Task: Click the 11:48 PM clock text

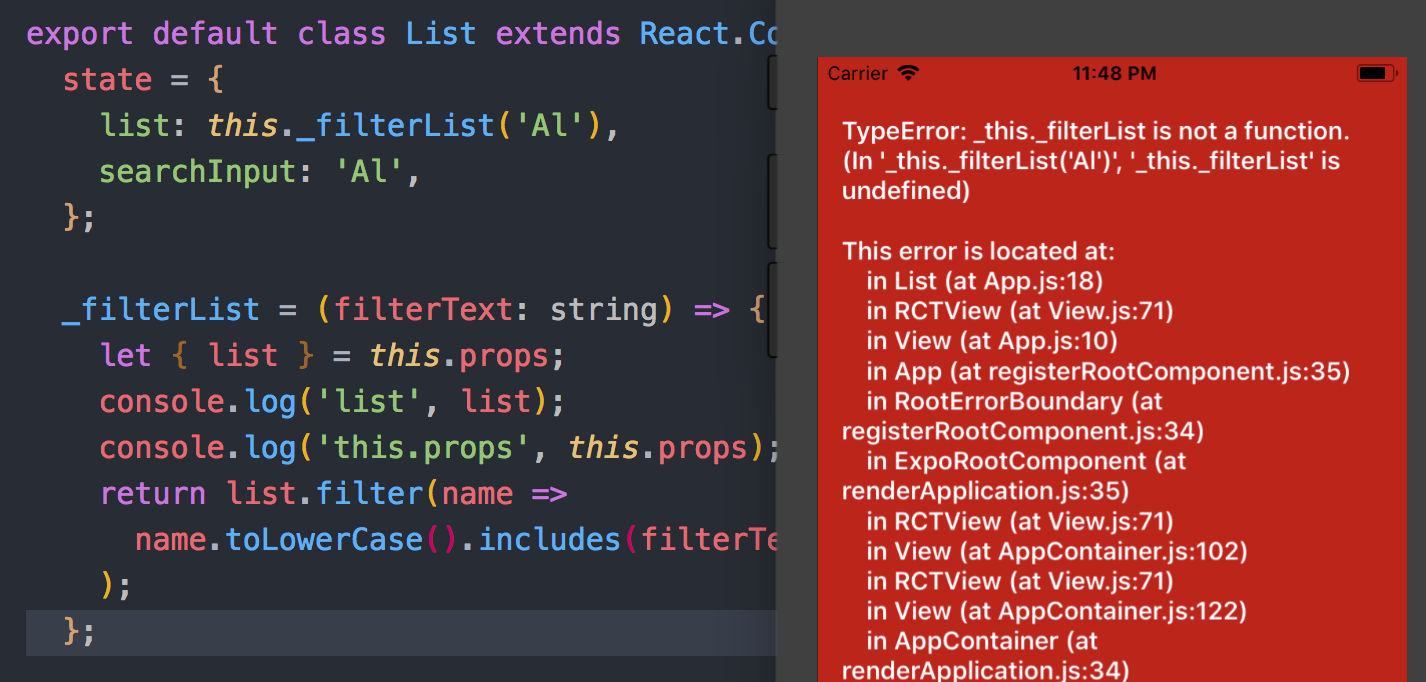Action: click(1114, 73)
